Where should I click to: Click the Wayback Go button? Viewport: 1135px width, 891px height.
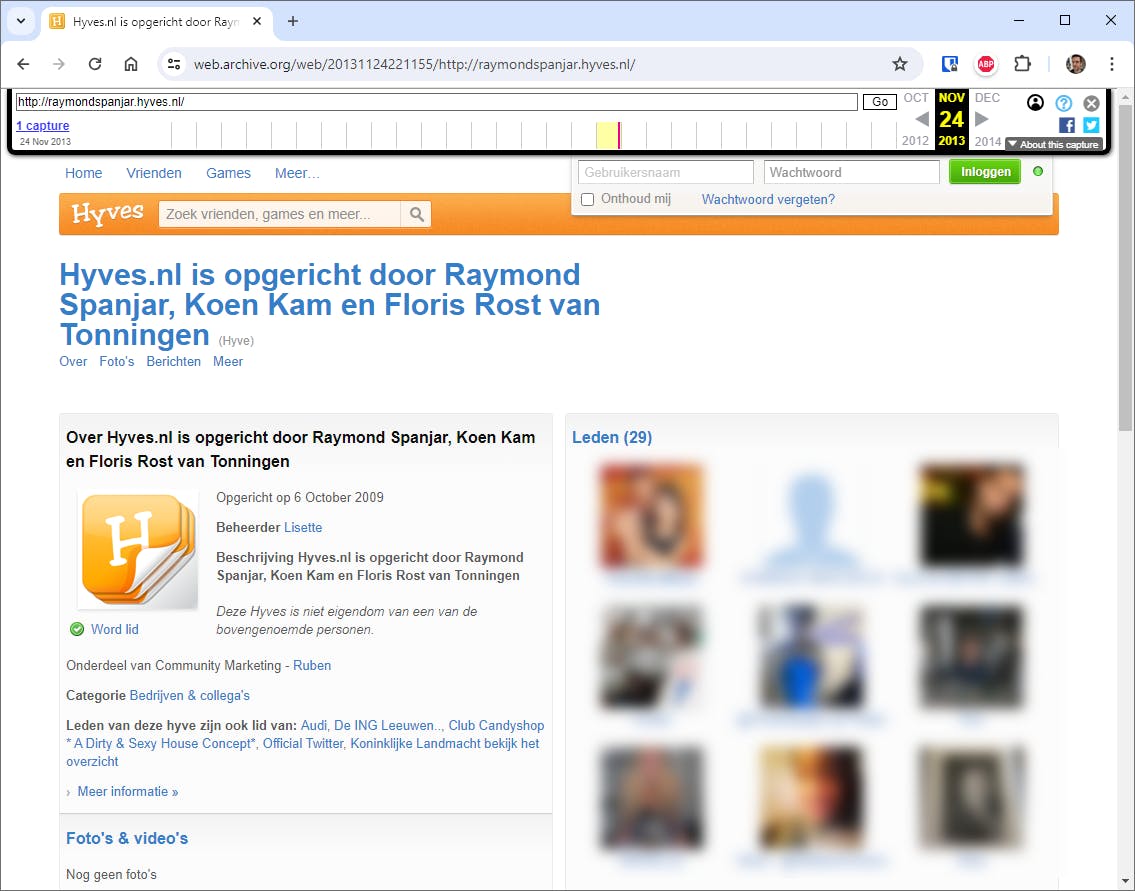pyautogui.click(x=879, y=102)
